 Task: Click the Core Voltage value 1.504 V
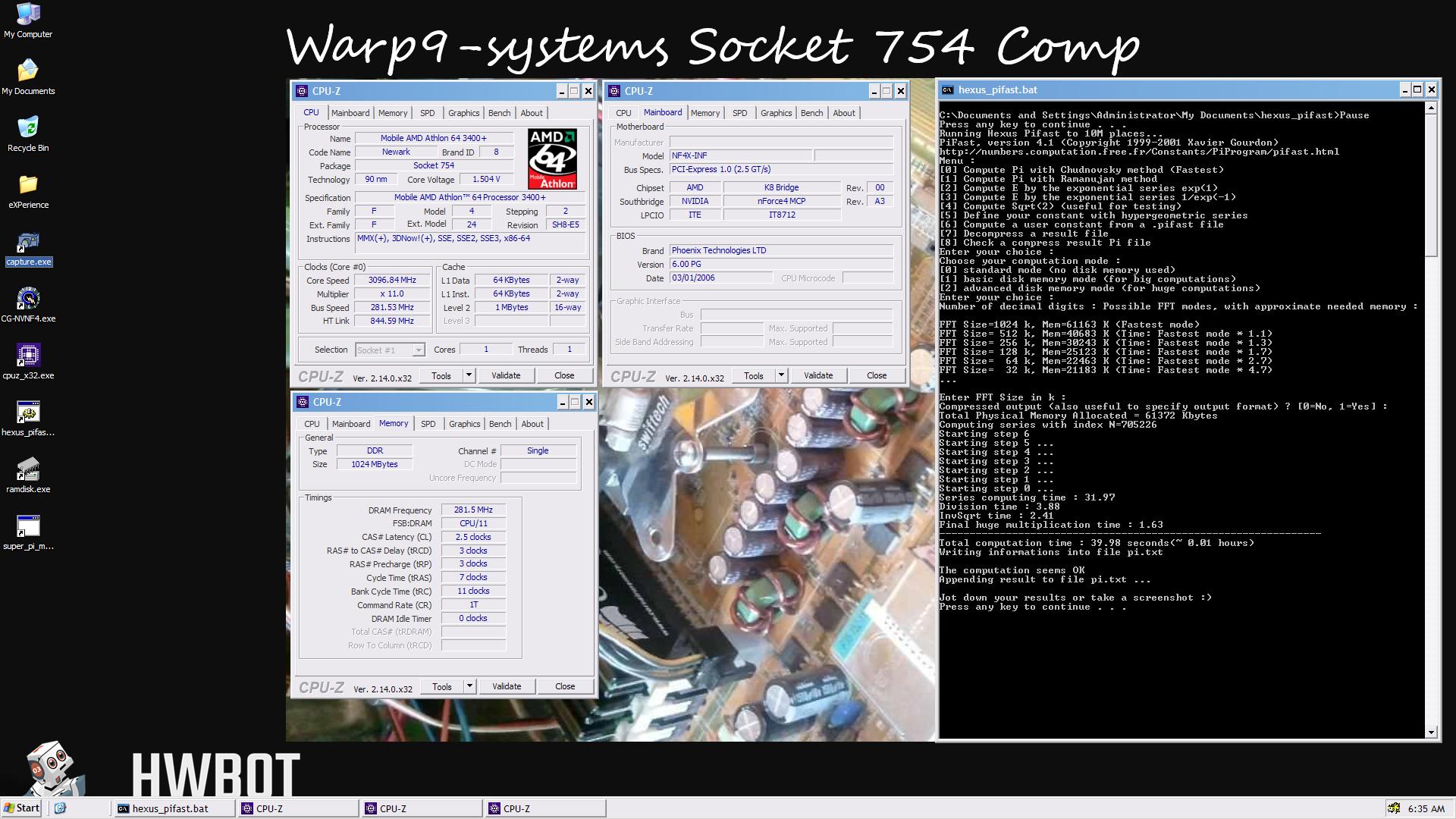click(486, 180)
